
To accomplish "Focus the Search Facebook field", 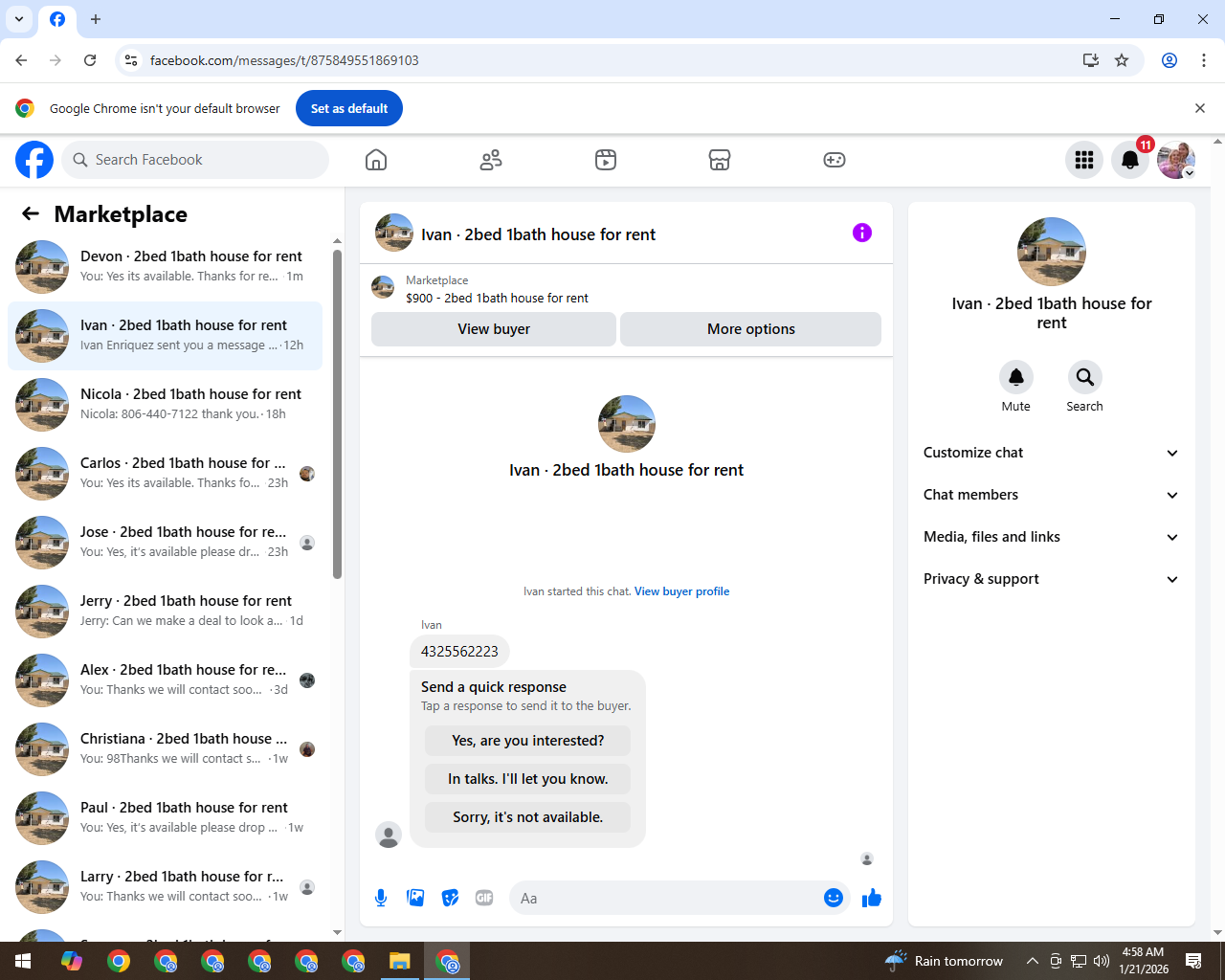I will coord(195,160).
